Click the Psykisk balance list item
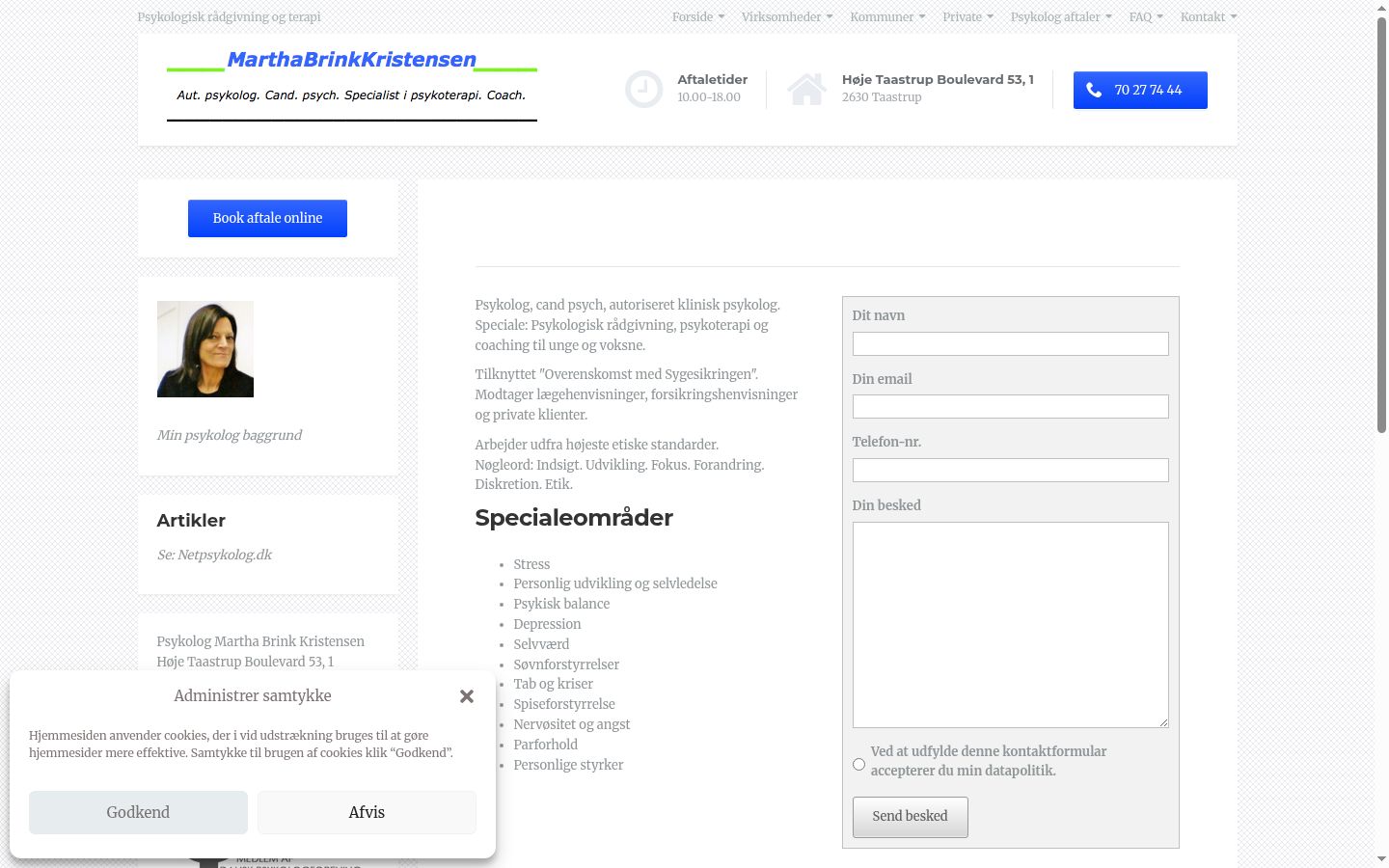Viewport: 1389px width, 868px height. coord(561,604)
